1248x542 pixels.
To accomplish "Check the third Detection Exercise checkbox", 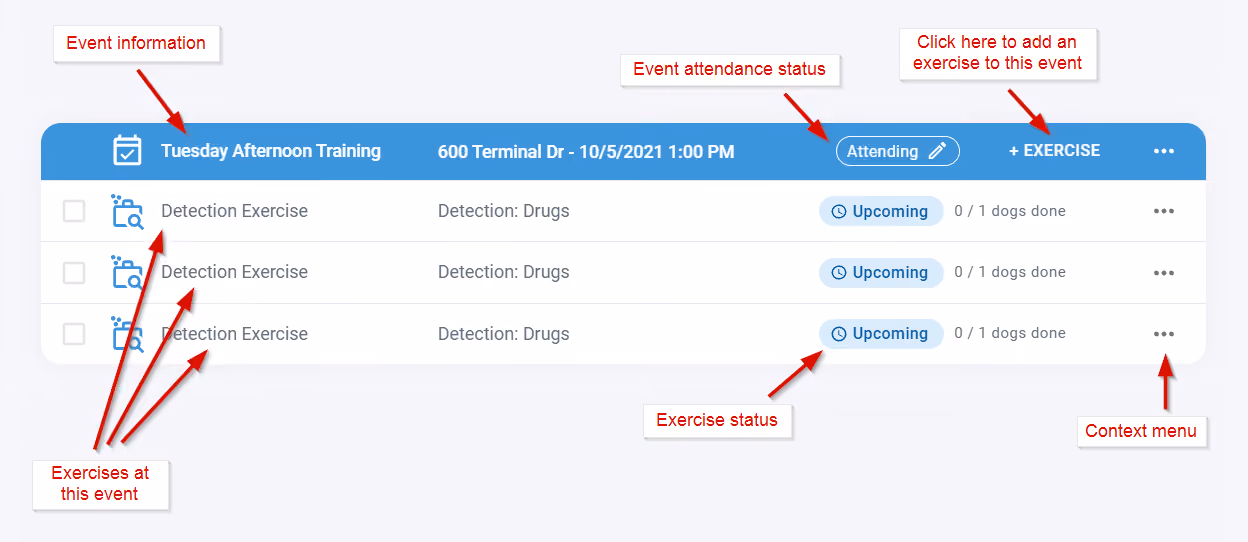I will (x=74, y=334).
